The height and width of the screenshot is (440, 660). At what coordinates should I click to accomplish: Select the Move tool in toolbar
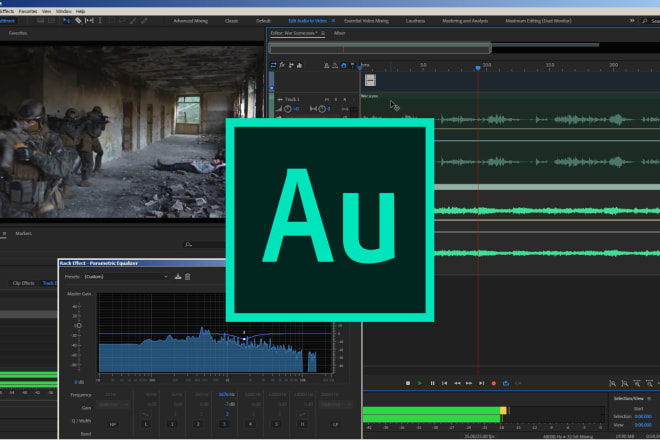67,21
